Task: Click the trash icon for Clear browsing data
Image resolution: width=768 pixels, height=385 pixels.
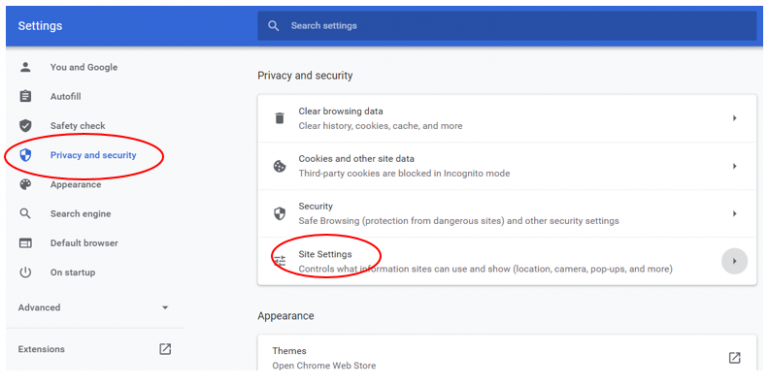Action: tap(280, 118)
